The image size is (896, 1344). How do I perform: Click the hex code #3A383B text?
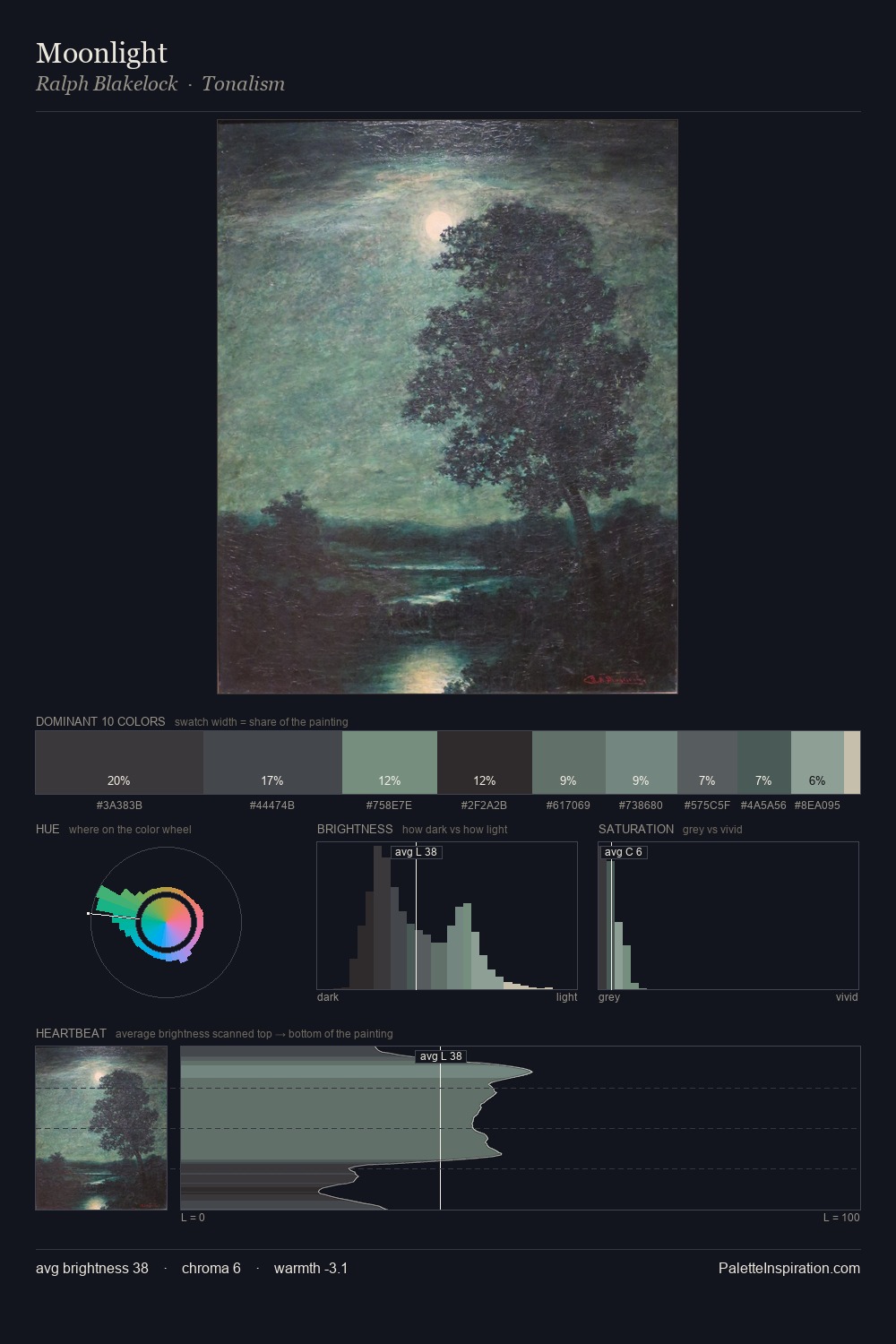pos(119,806)
